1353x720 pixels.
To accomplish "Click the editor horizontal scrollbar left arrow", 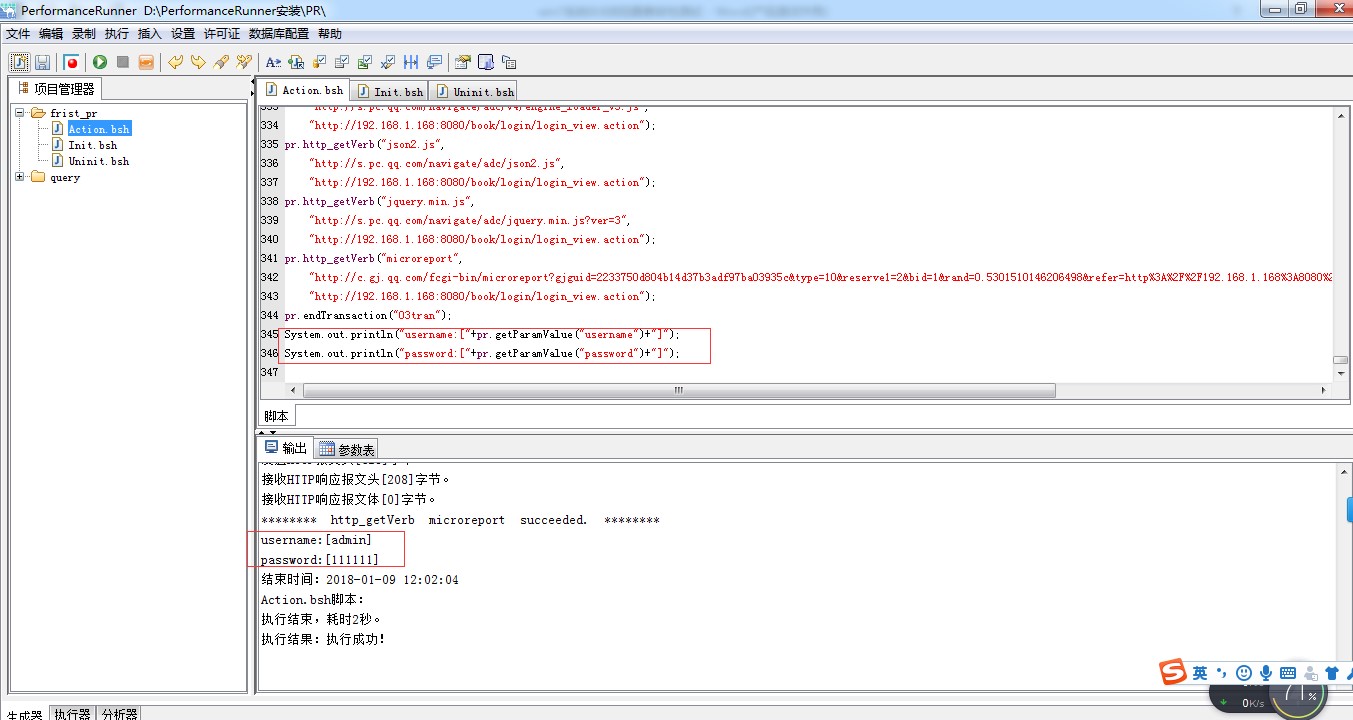I will [x=293, y=391].
